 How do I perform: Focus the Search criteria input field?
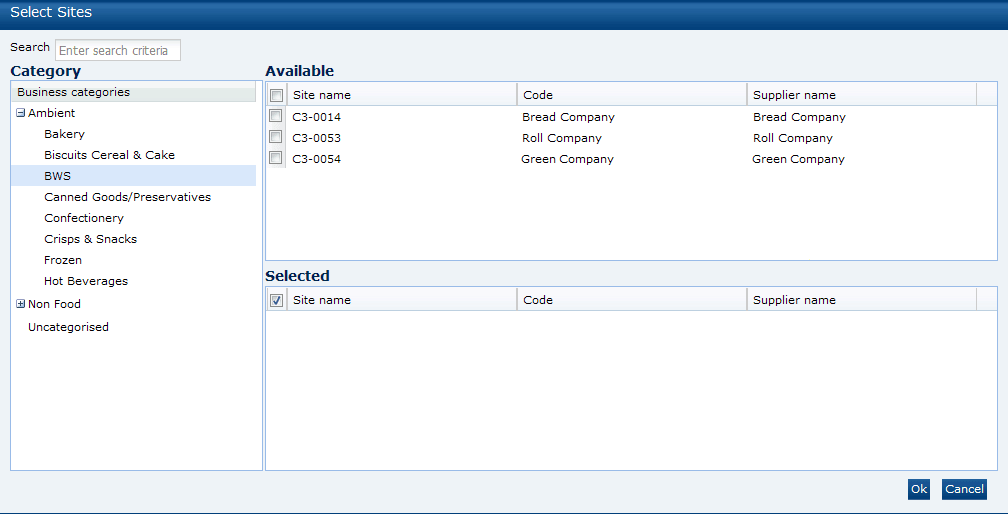tap(118, 50)
